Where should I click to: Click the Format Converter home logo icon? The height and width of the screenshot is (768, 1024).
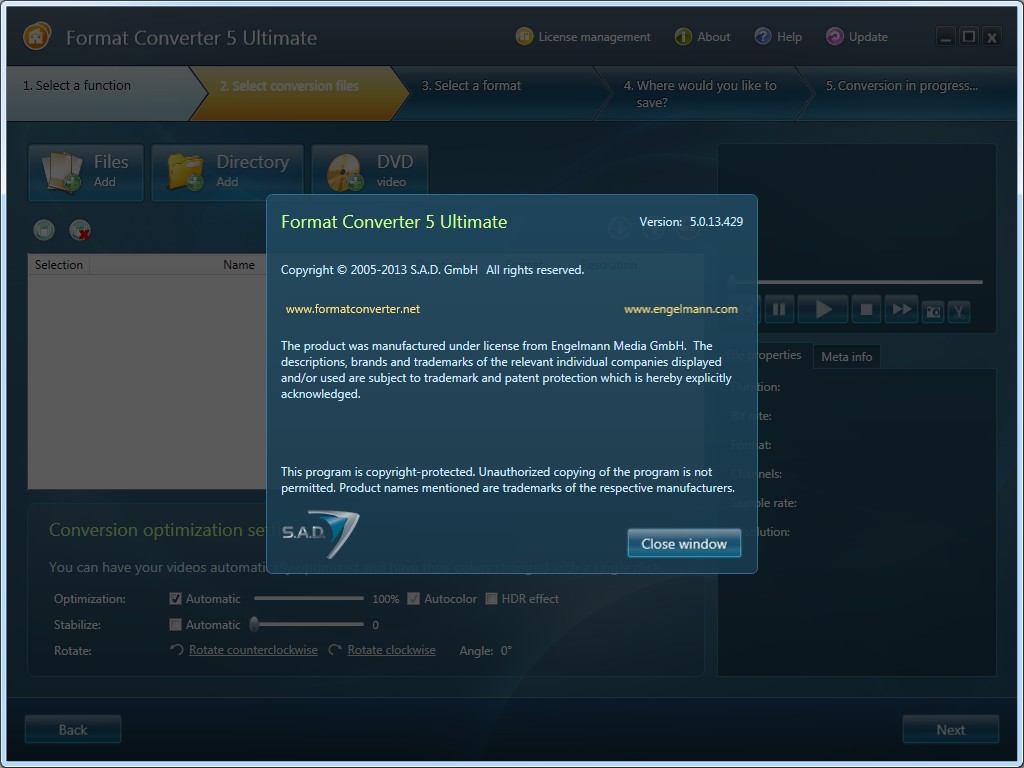pos(37,37)
